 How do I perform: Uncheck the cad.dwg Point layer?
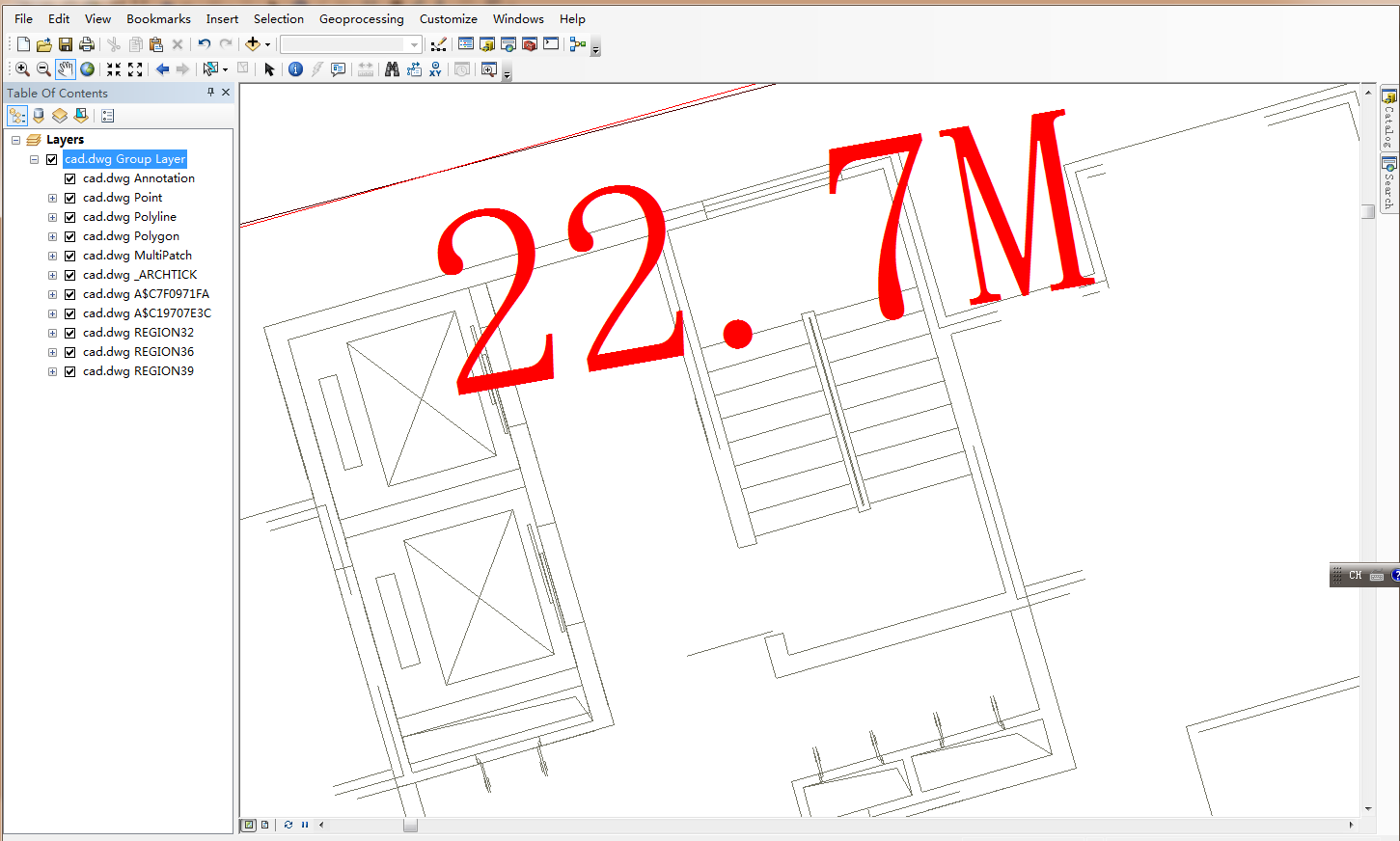click(x=70, y=198)
